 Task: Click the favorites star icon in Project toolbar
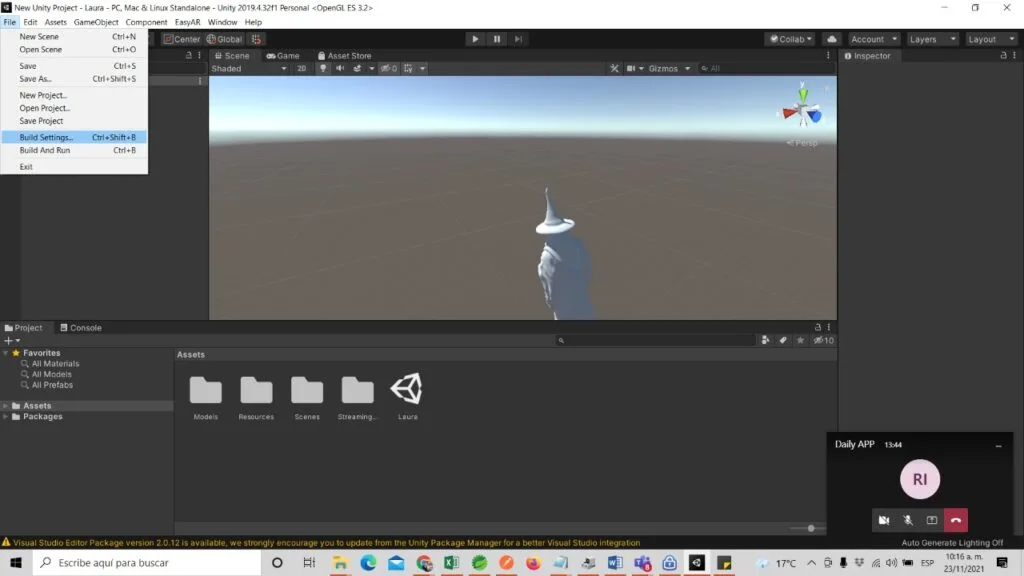pyautogui.click(x=800, y=340)
